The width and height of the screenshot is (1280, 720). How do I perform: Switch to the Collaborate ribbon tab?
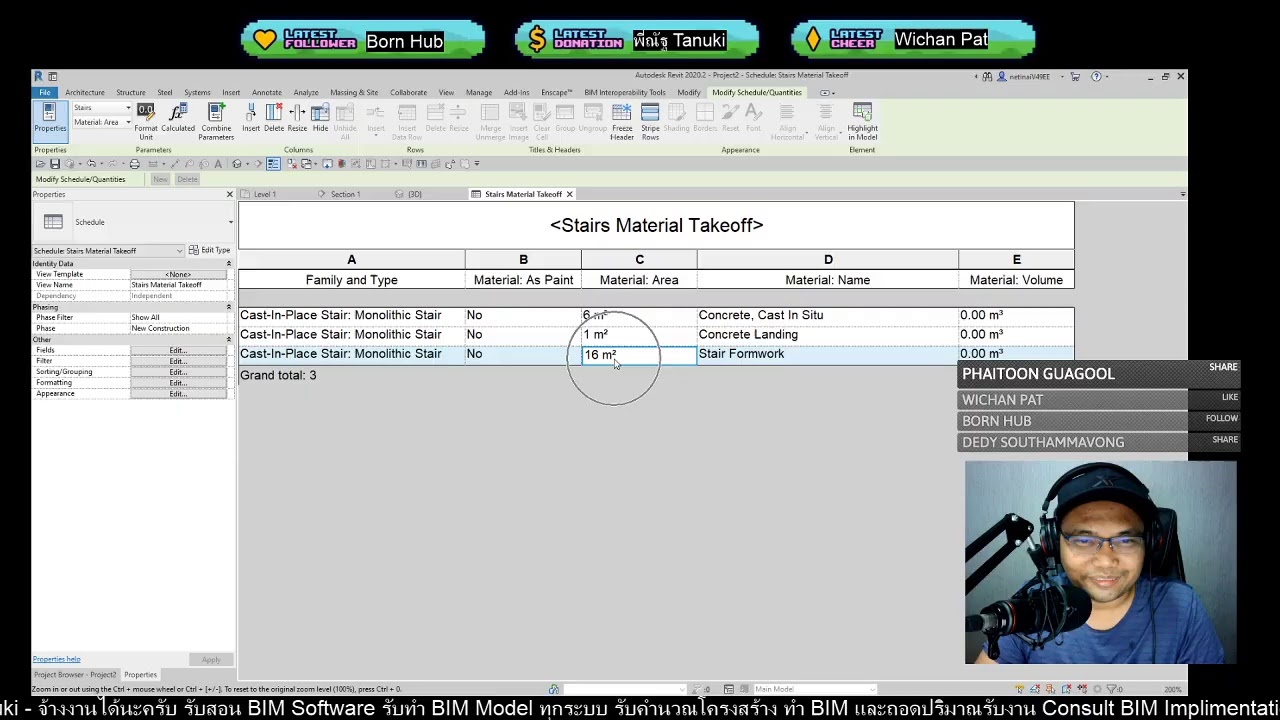(408, 92)
